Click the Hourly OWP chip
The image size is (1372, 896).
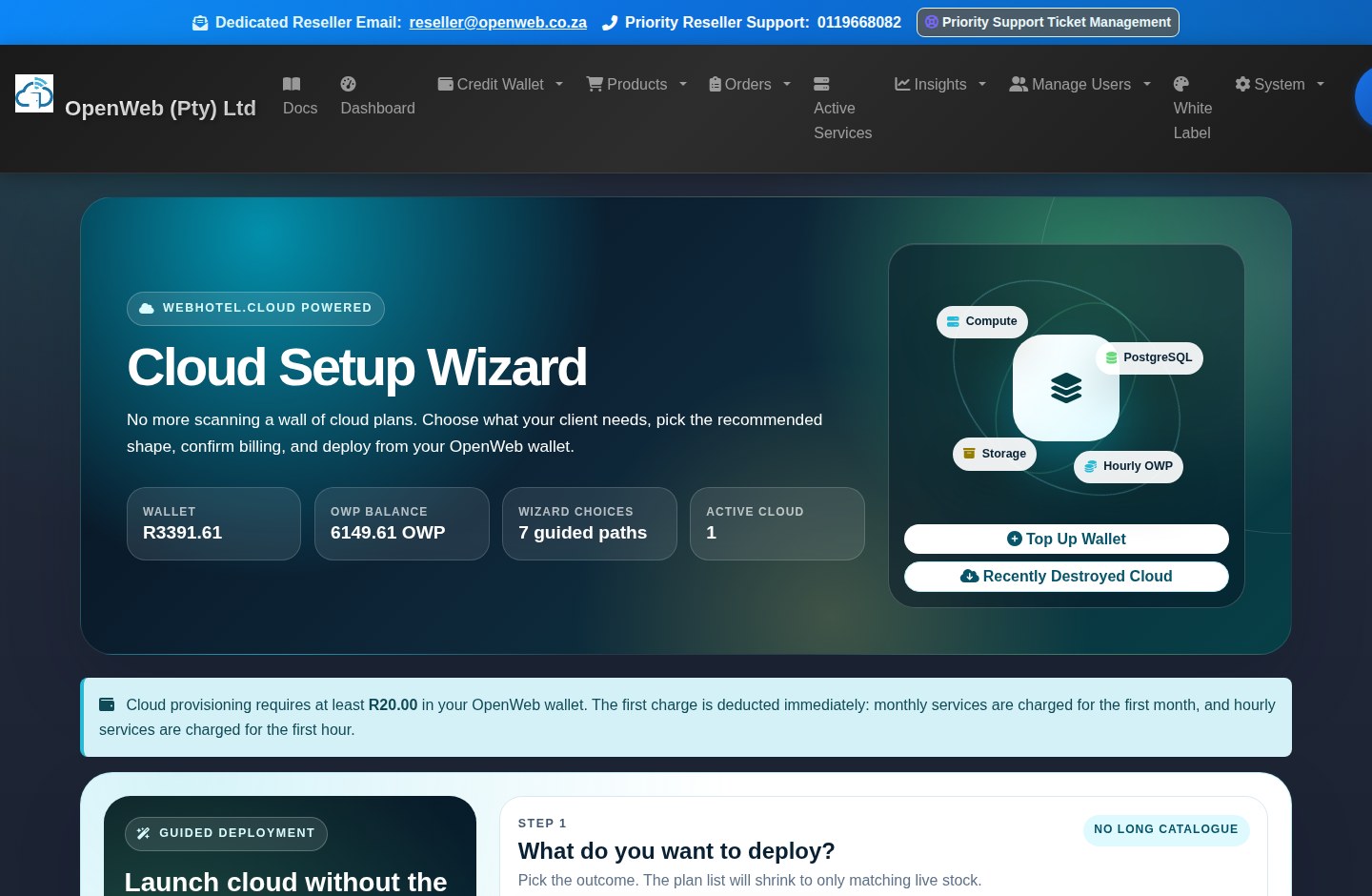click(x=1128, y=466)
